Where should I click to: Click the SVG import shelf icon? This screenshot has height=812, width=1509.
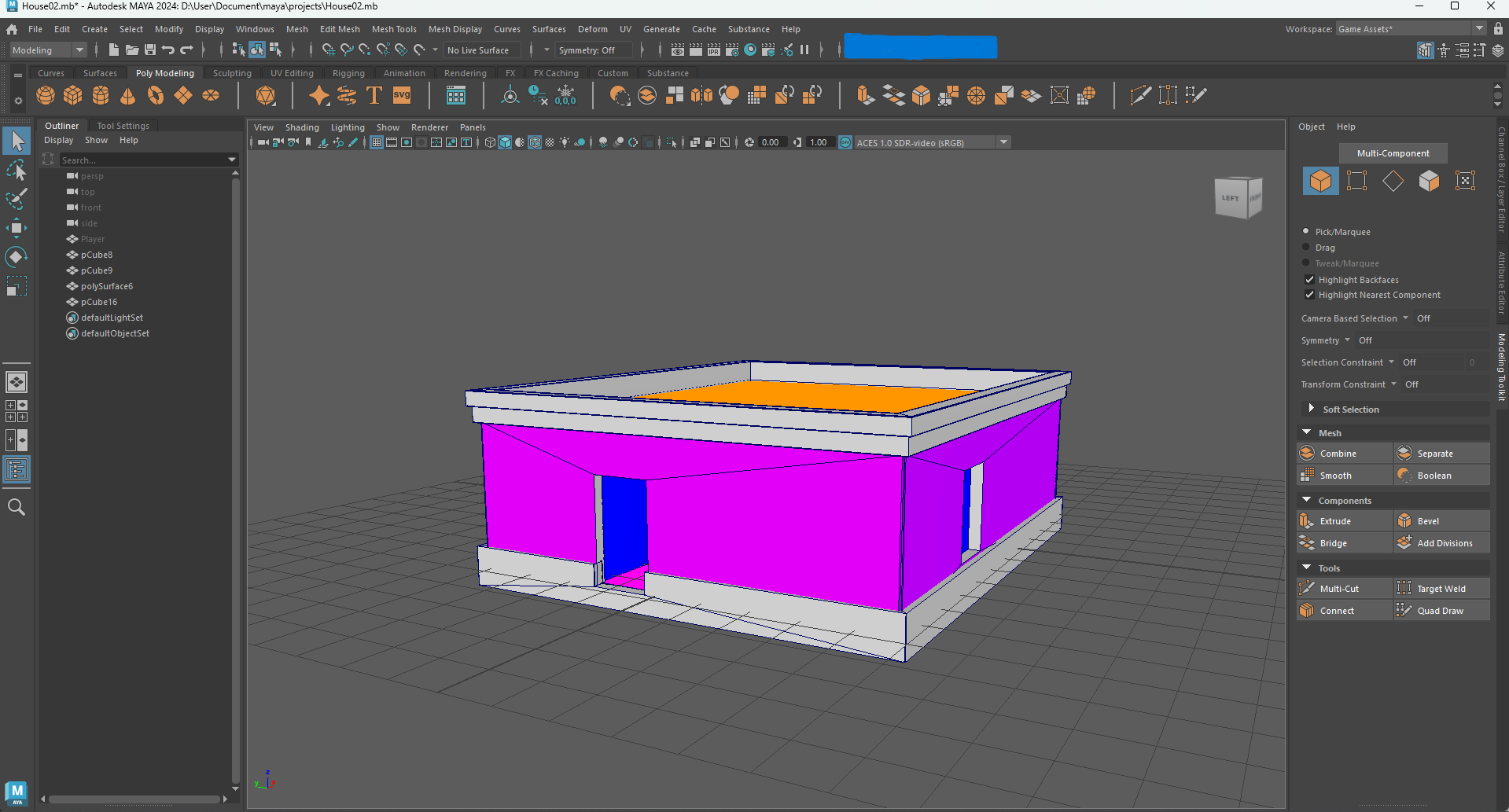(402, 96)
